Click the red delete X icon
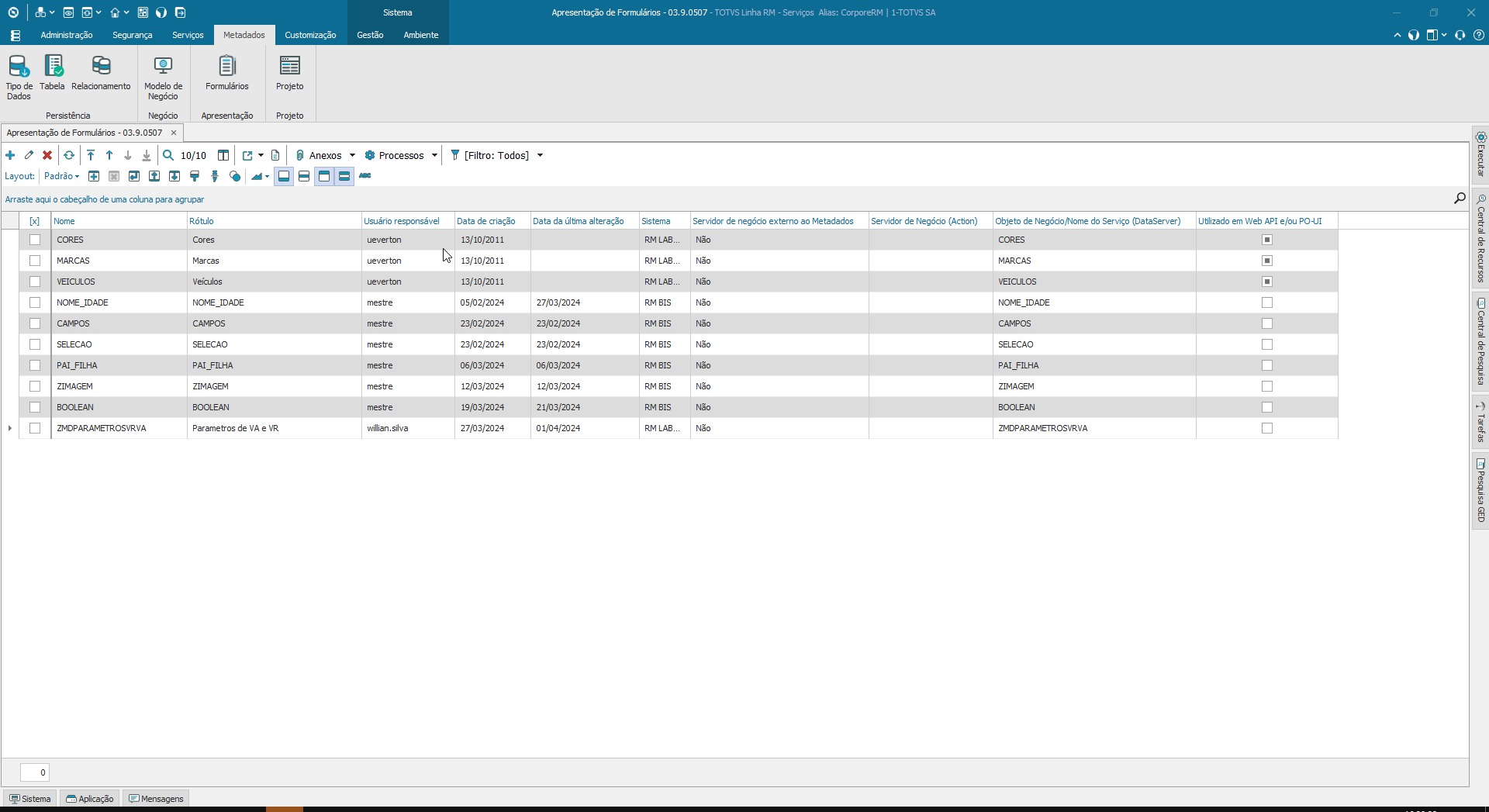 point(47,155)
